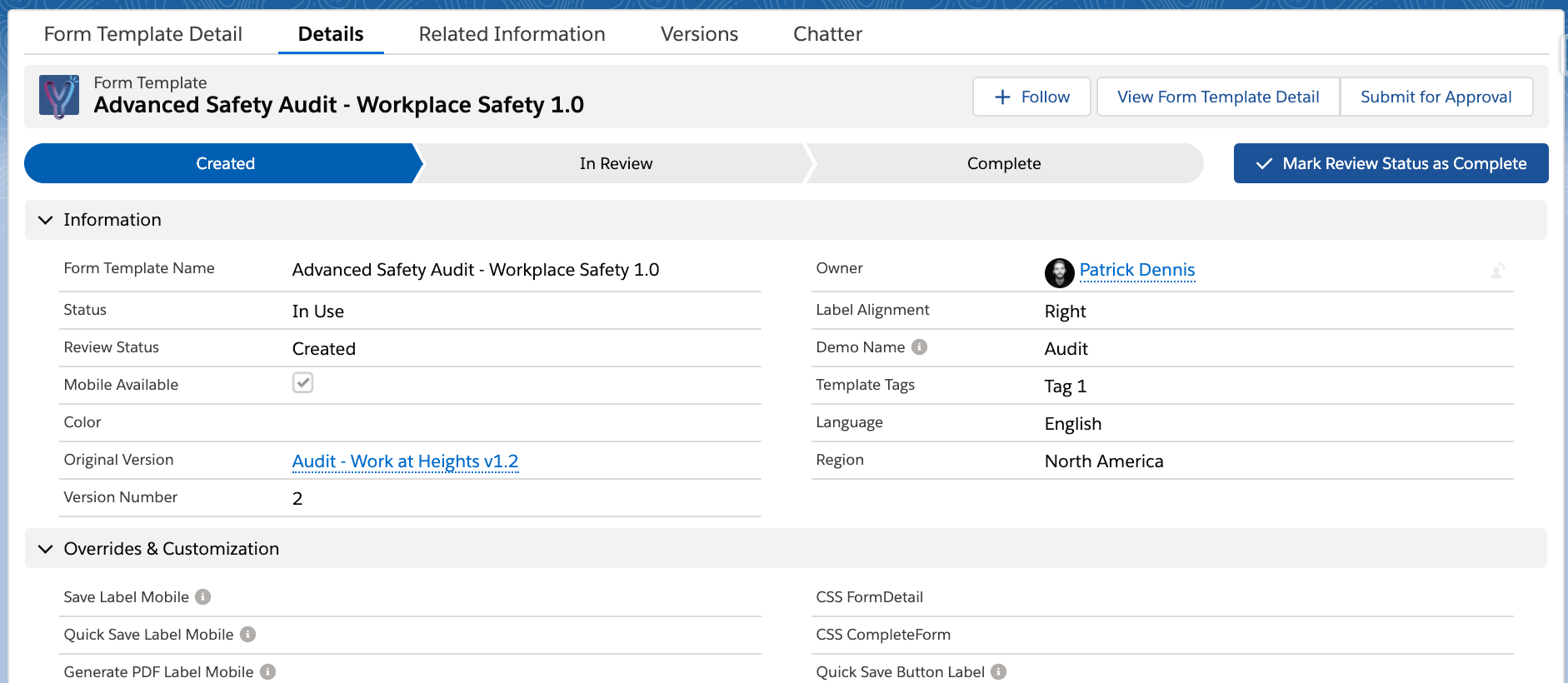Click the Region value North America
The width and height of the screenshot is (1568, 683).
(1104, 461)
